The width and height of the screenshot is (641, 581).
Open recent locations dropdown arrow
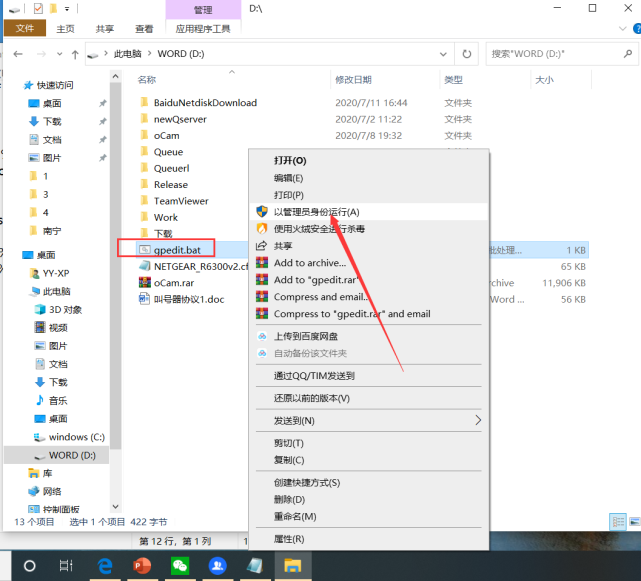click(x=60, y=54)
